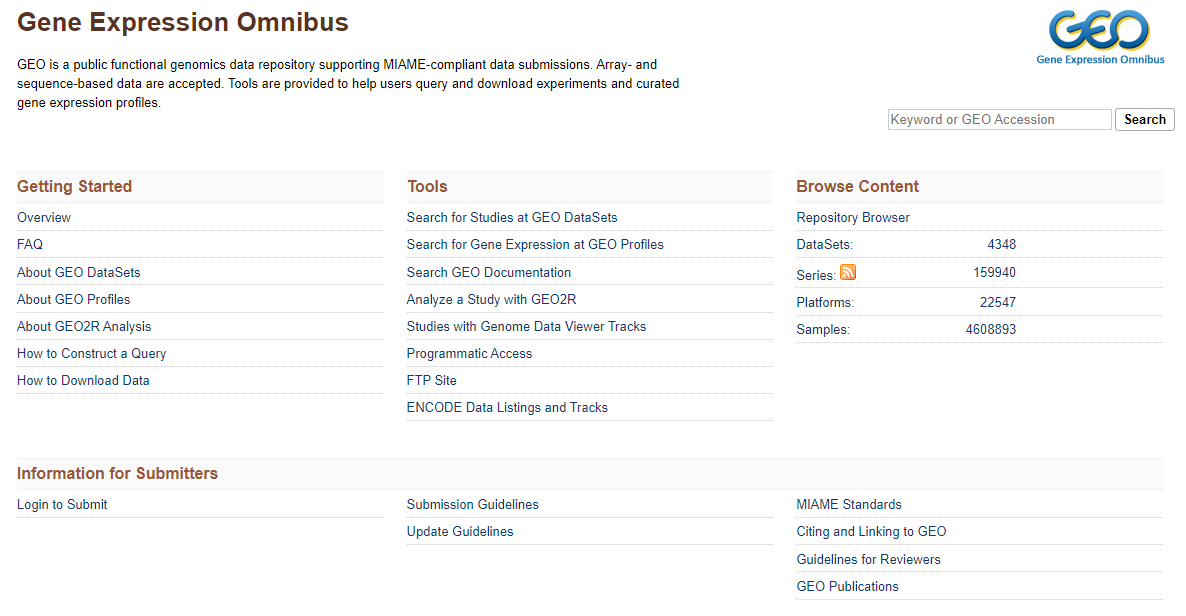Viewport: 1186px width, 616px height.
Task: Open the Series browse link
Action: (x=815, y=275)
